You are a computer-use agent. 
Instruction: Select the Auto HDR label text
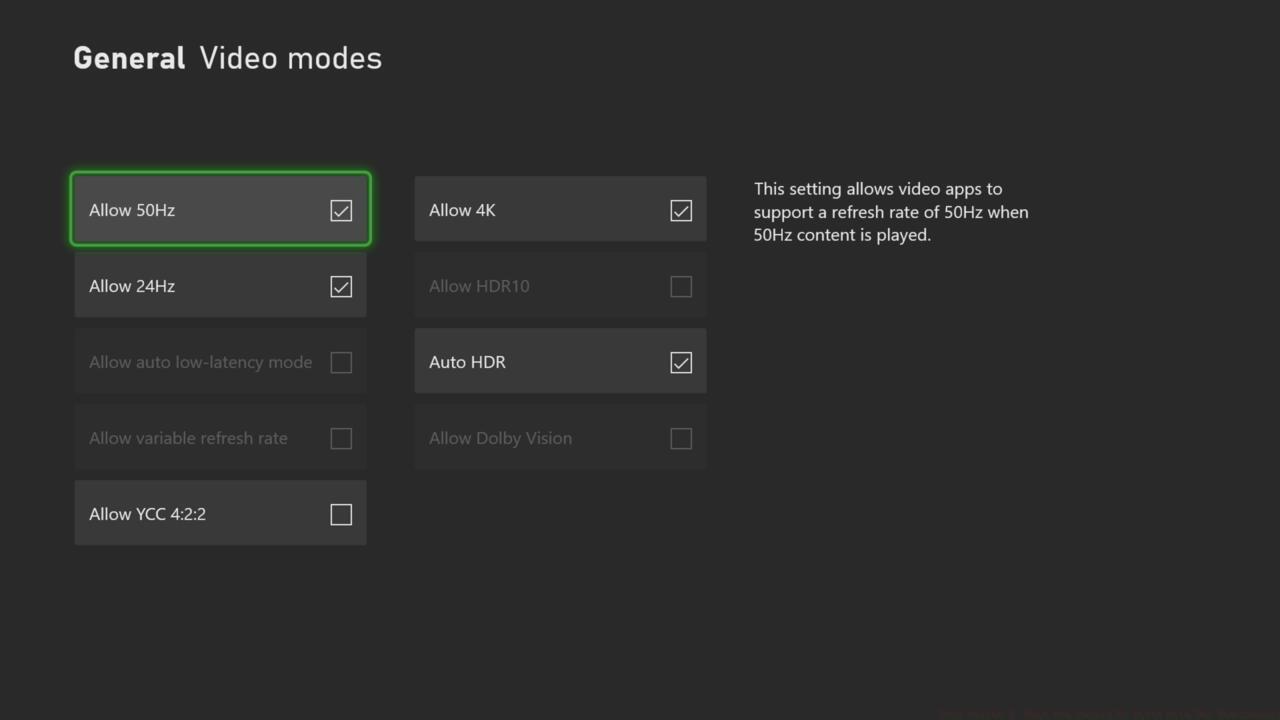(467, 363)
